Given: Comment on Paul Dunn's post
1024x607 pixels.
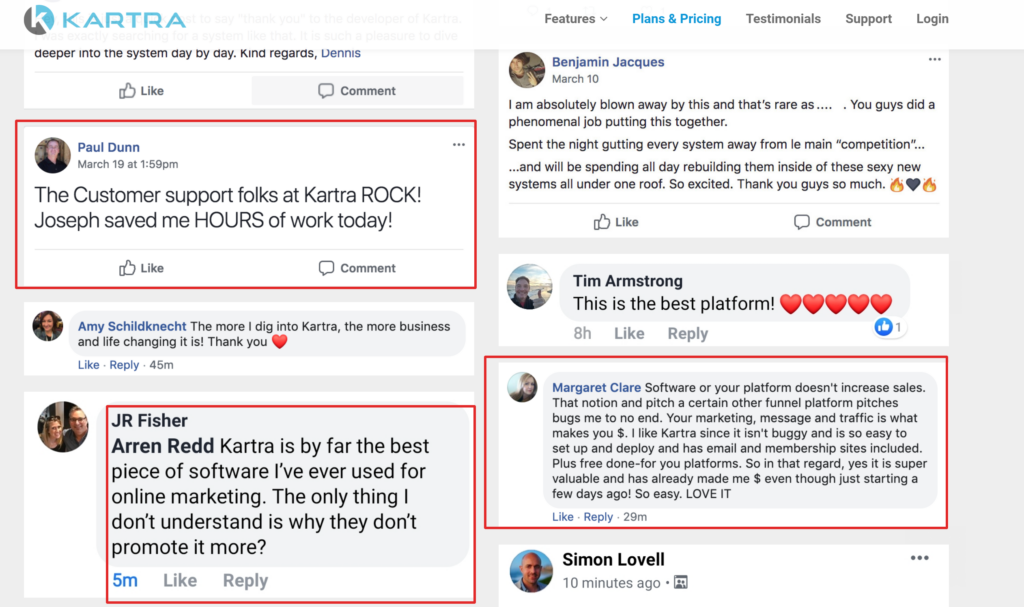Looking at the screenshot, I should [x=357, y=268].
